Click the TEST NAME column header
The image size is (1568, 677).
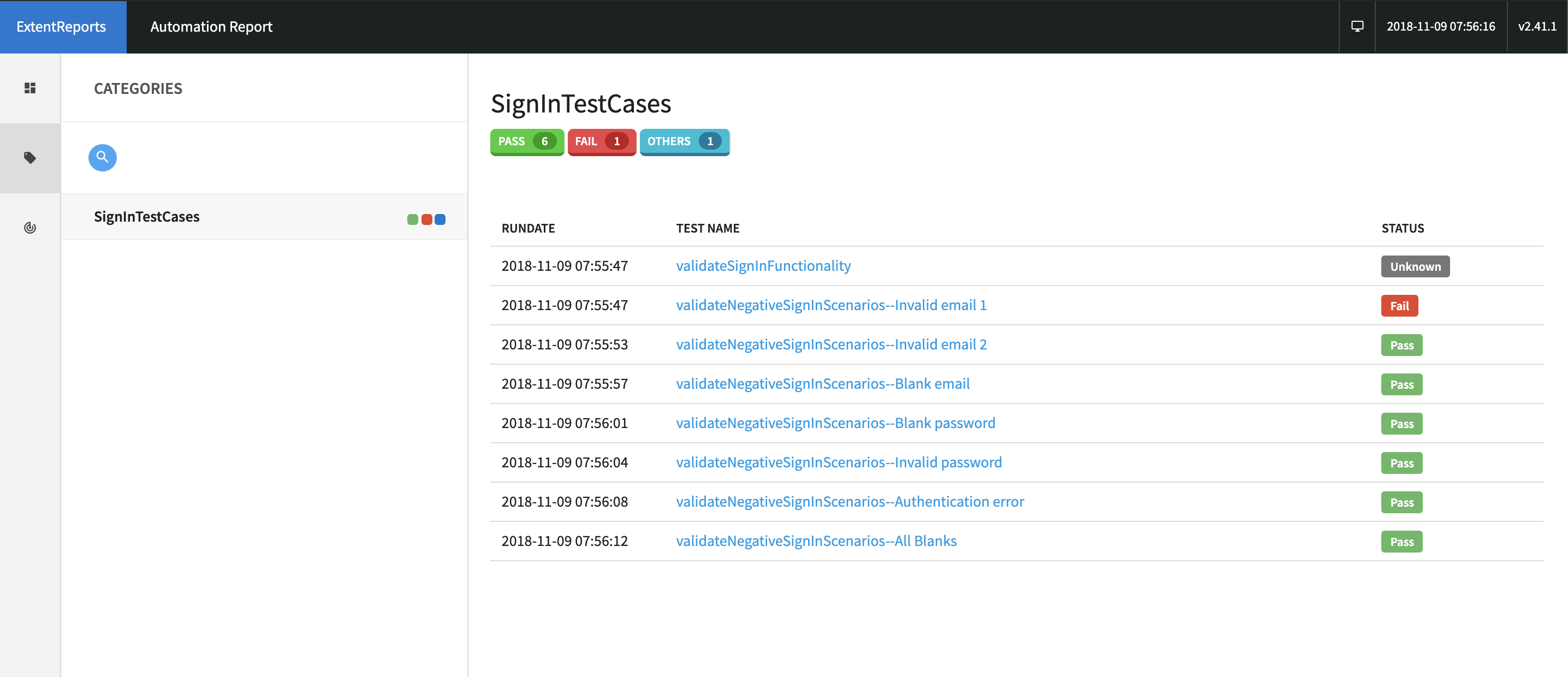pos(708,228)
